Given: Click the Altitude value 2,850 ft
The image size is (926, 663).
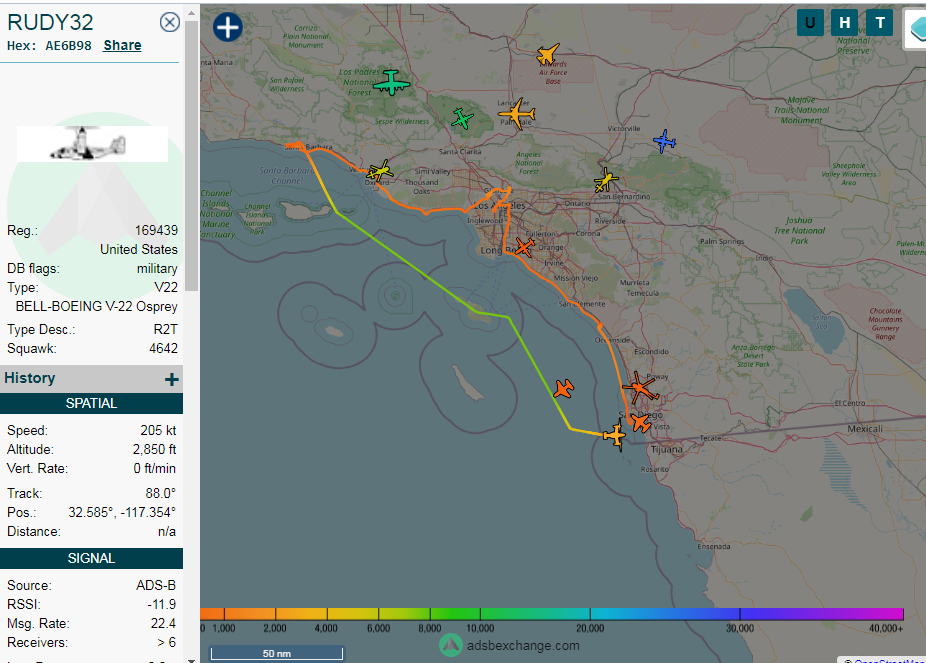Looking at the screenshot, I should pyautogui.click(x=155, y=449).
